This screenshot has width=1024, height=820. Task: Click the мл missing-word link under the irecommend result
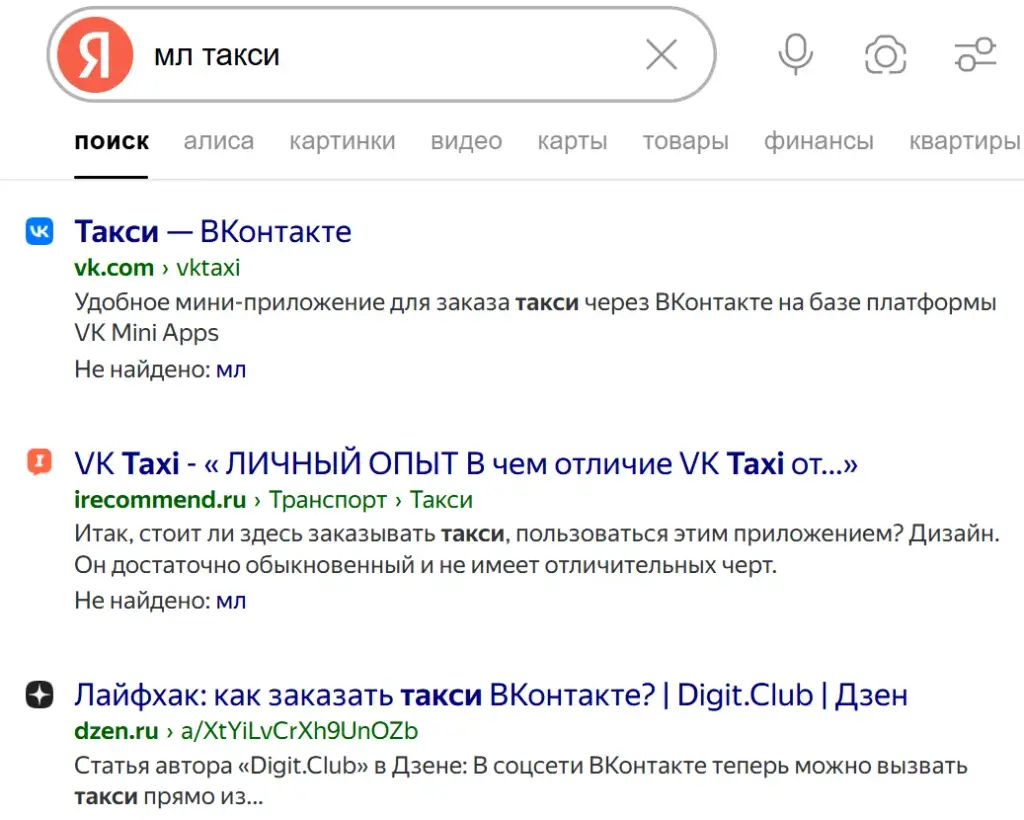point(231,601)
